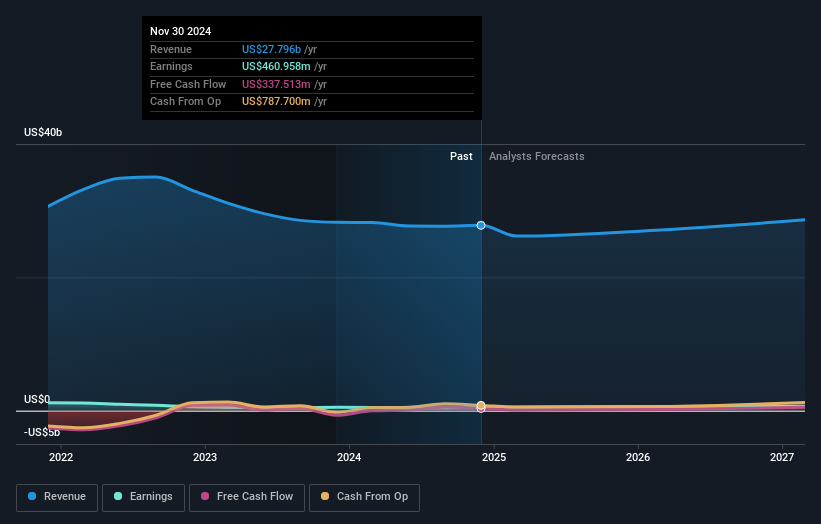Toggle the Earnings series legend button
The width and height of the screenshot is (821, 524).
click(143, 497)
